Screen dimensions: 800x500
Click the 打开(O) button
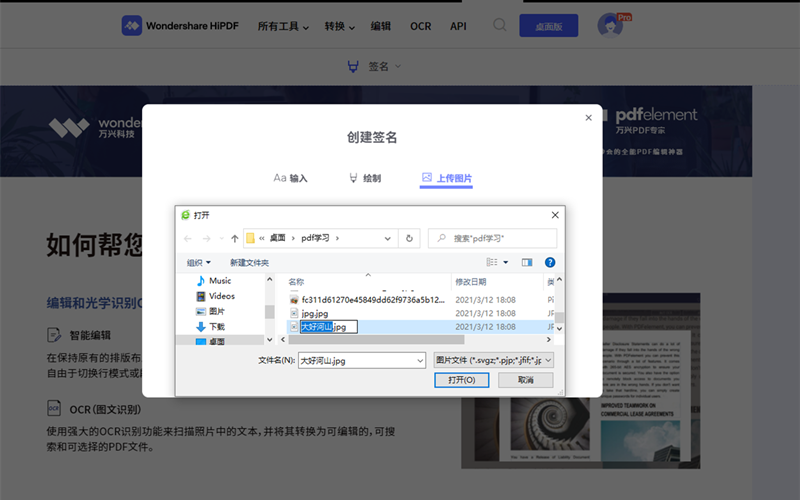(x=461, y=380)
